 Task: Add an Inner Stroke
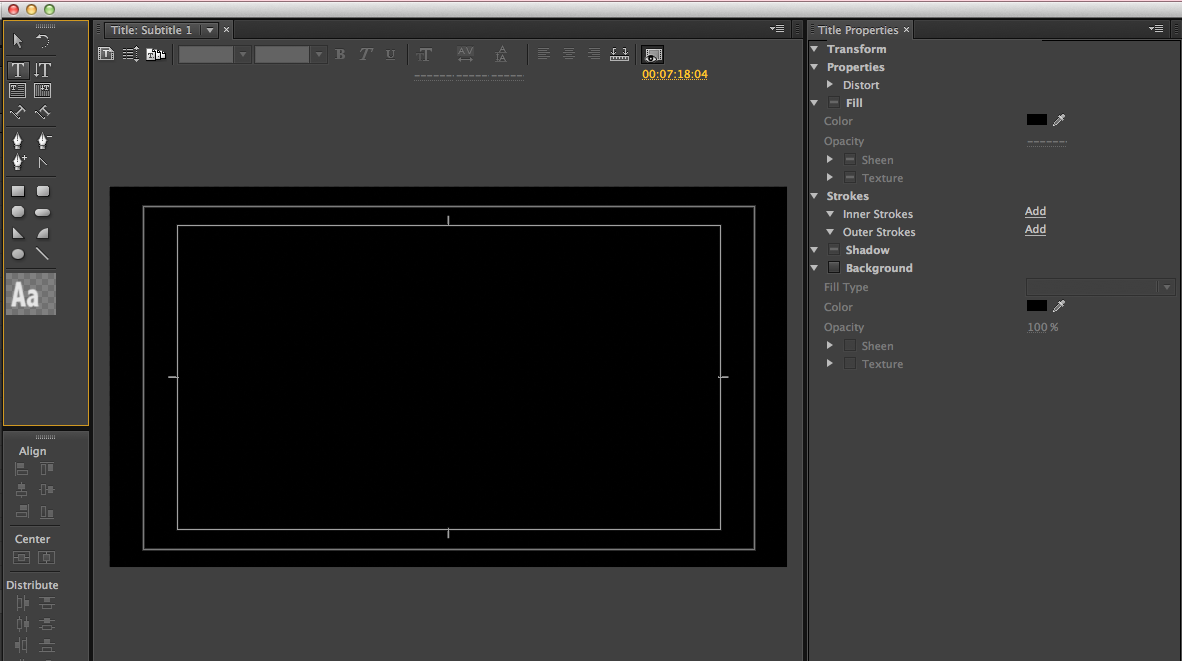click(1035, 212)
